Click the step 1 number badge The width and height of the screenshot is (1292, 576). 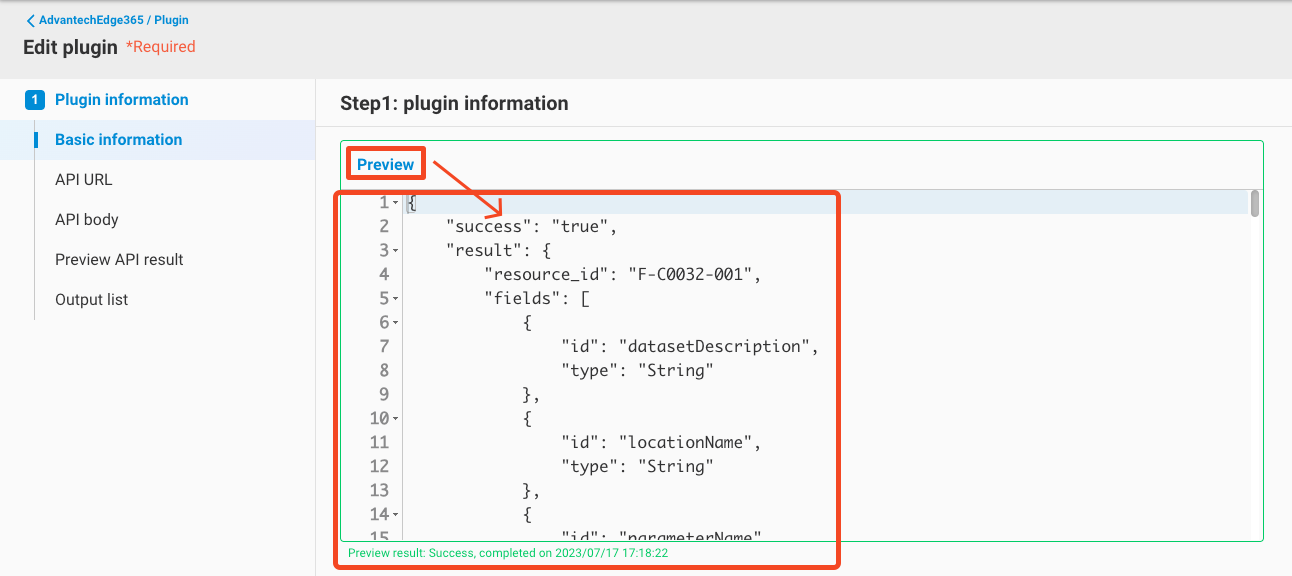(x=37, y=99)
